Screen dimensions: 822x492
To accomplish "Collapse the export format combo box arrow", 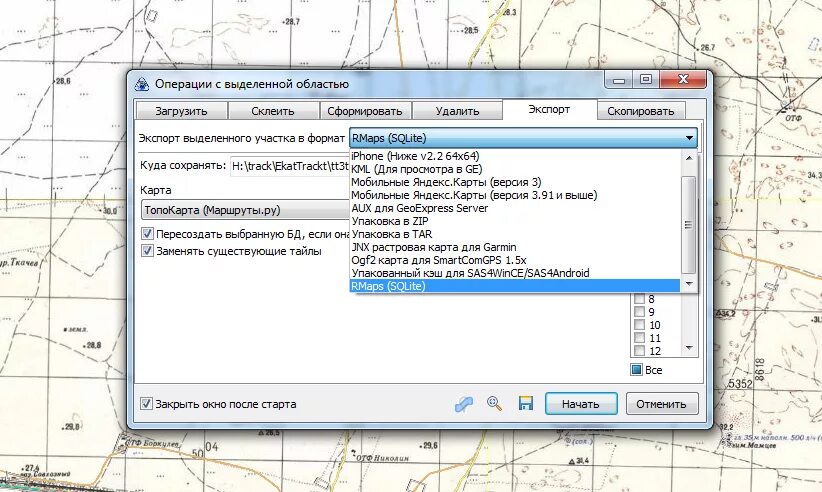I will pos(689,138).
